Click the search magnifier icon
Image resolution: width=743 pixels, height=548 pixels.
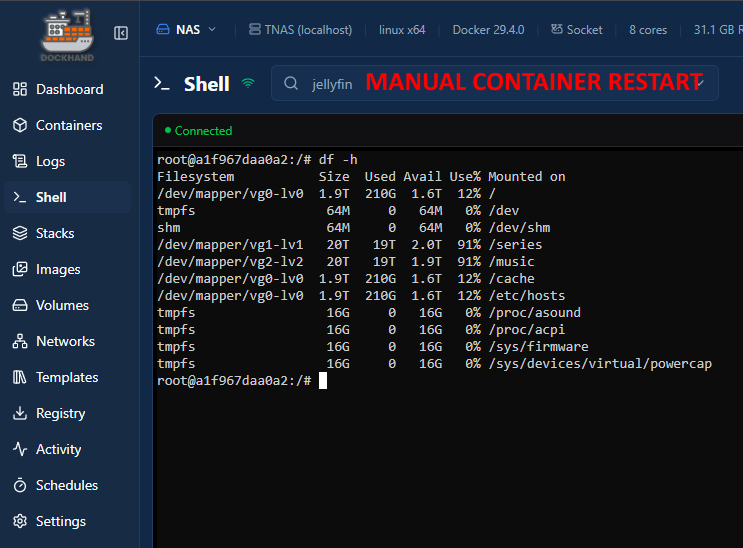[x=291, y=84]
